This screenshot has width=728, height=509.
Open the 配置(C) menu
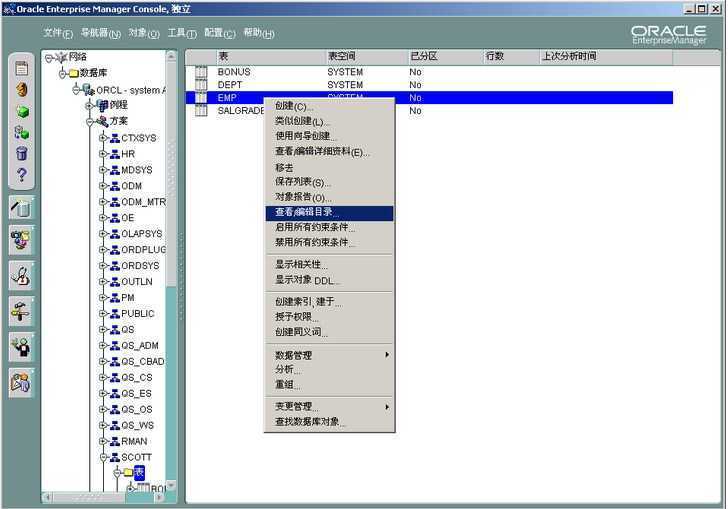point(220,33)
